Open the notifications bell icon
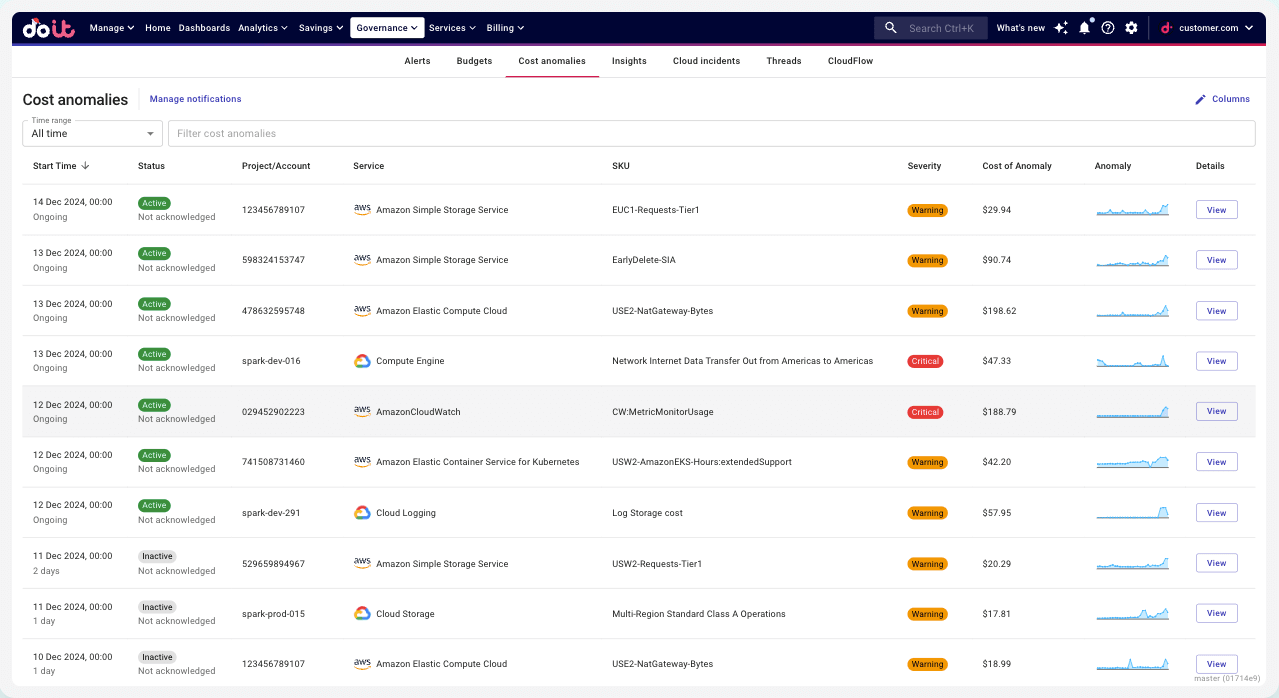Screen dimensions: 1279x698 pyautogui.click(x=1084, y=28)
